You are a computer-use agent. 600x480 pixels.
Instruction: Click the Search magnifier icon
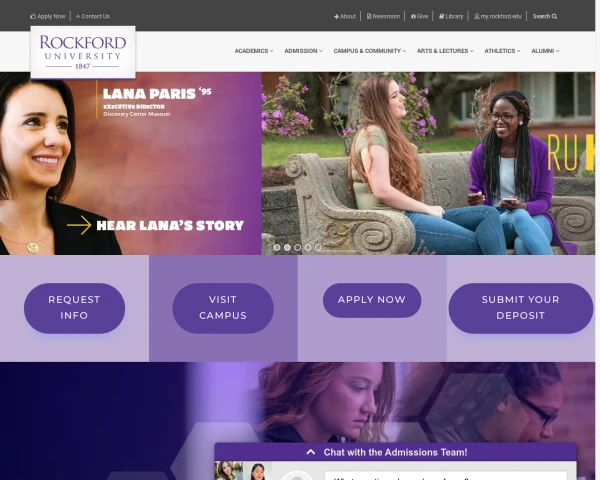coord(554,16)
